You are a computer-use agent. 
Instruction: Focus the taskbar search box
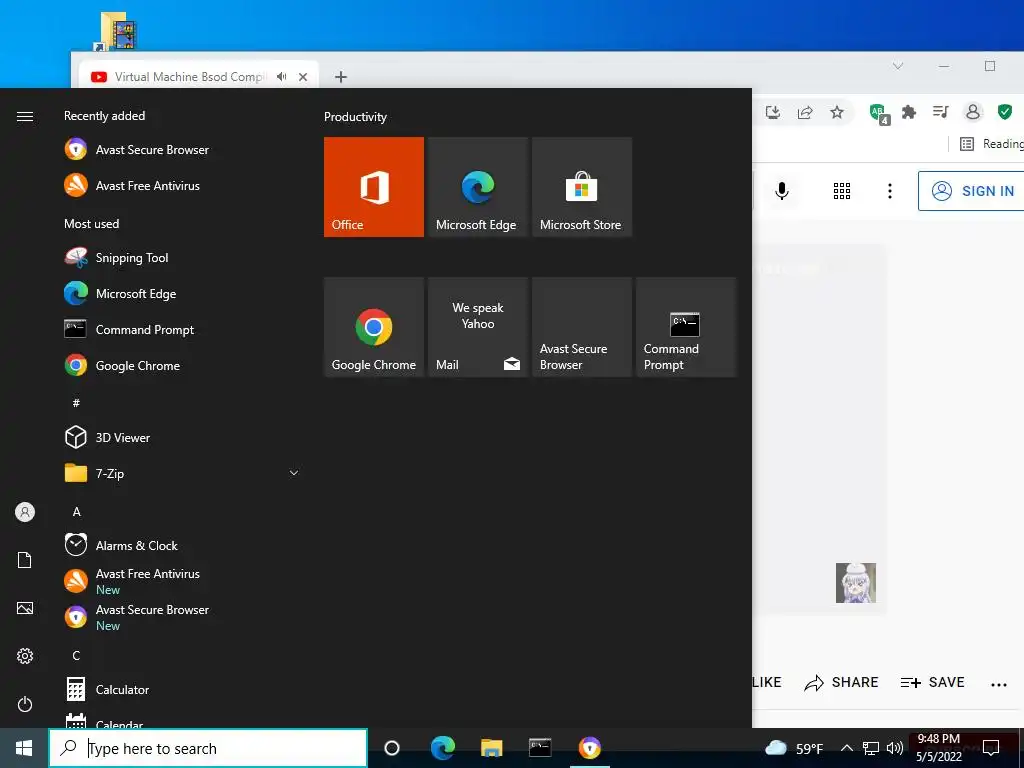click(x=208, y=748)
